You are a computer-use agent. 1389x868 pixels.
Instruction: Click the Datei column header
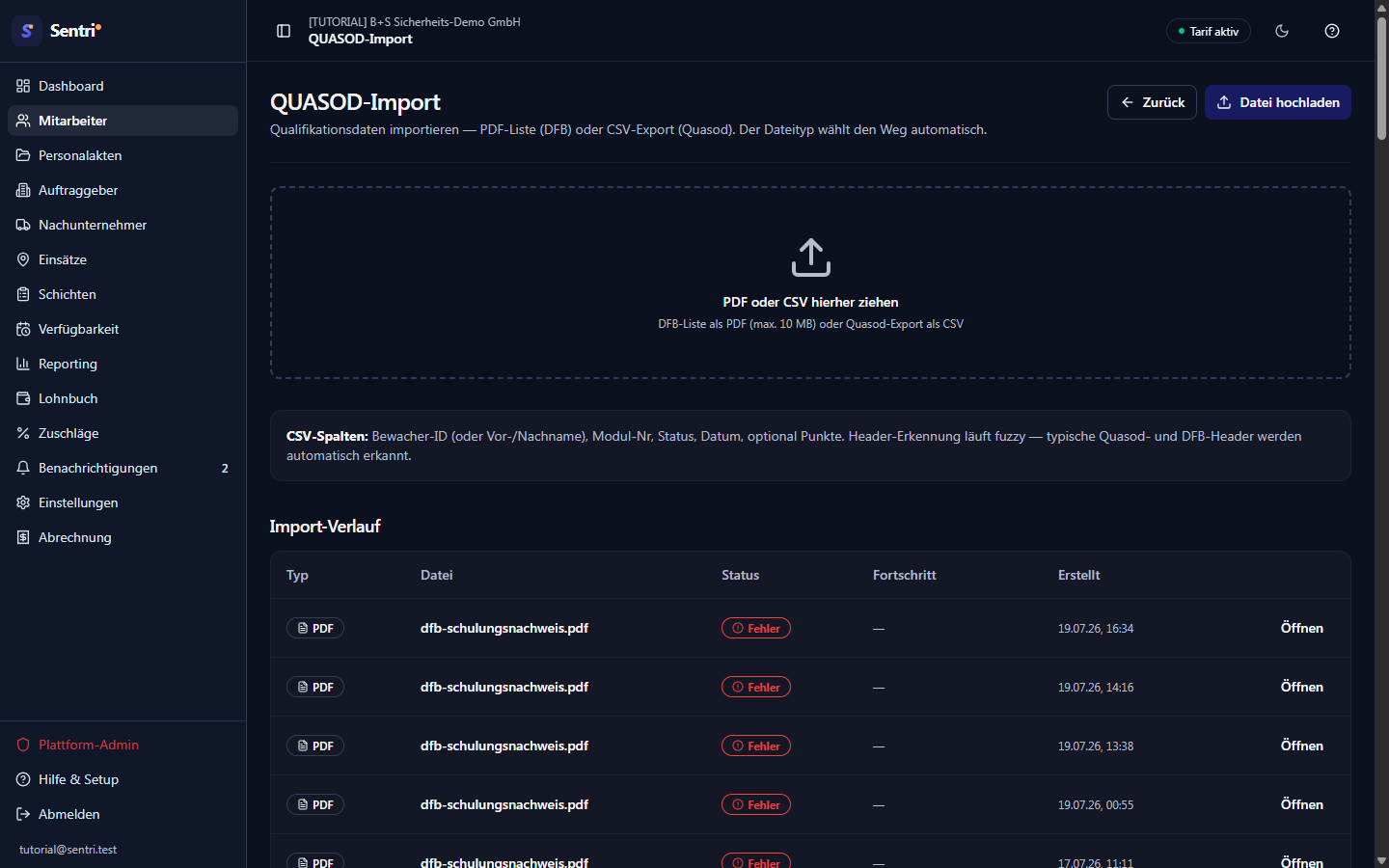coord(436,575)
